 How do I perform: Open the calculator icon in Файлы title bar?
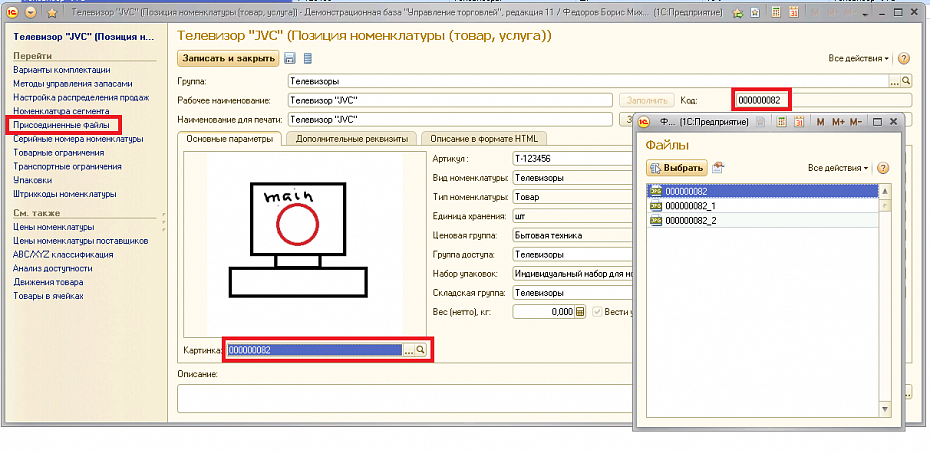(x=780, y=122)
